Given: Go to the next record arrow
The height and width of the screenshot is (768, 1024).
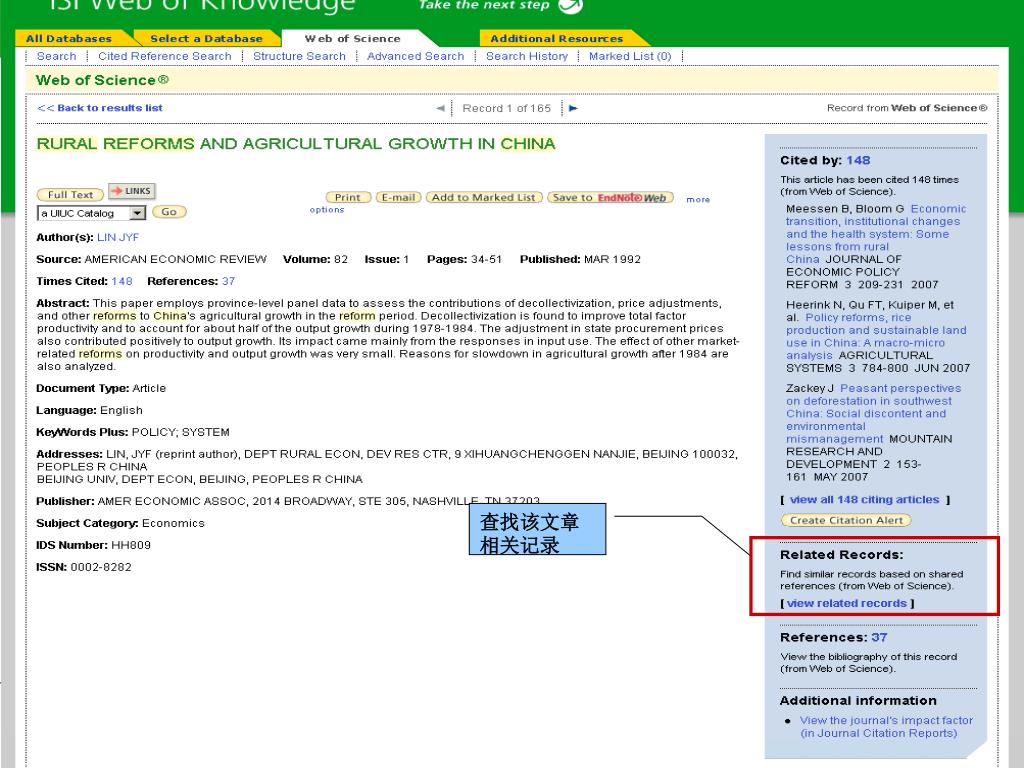Looking at the screenshot, I should click(573, 108).
